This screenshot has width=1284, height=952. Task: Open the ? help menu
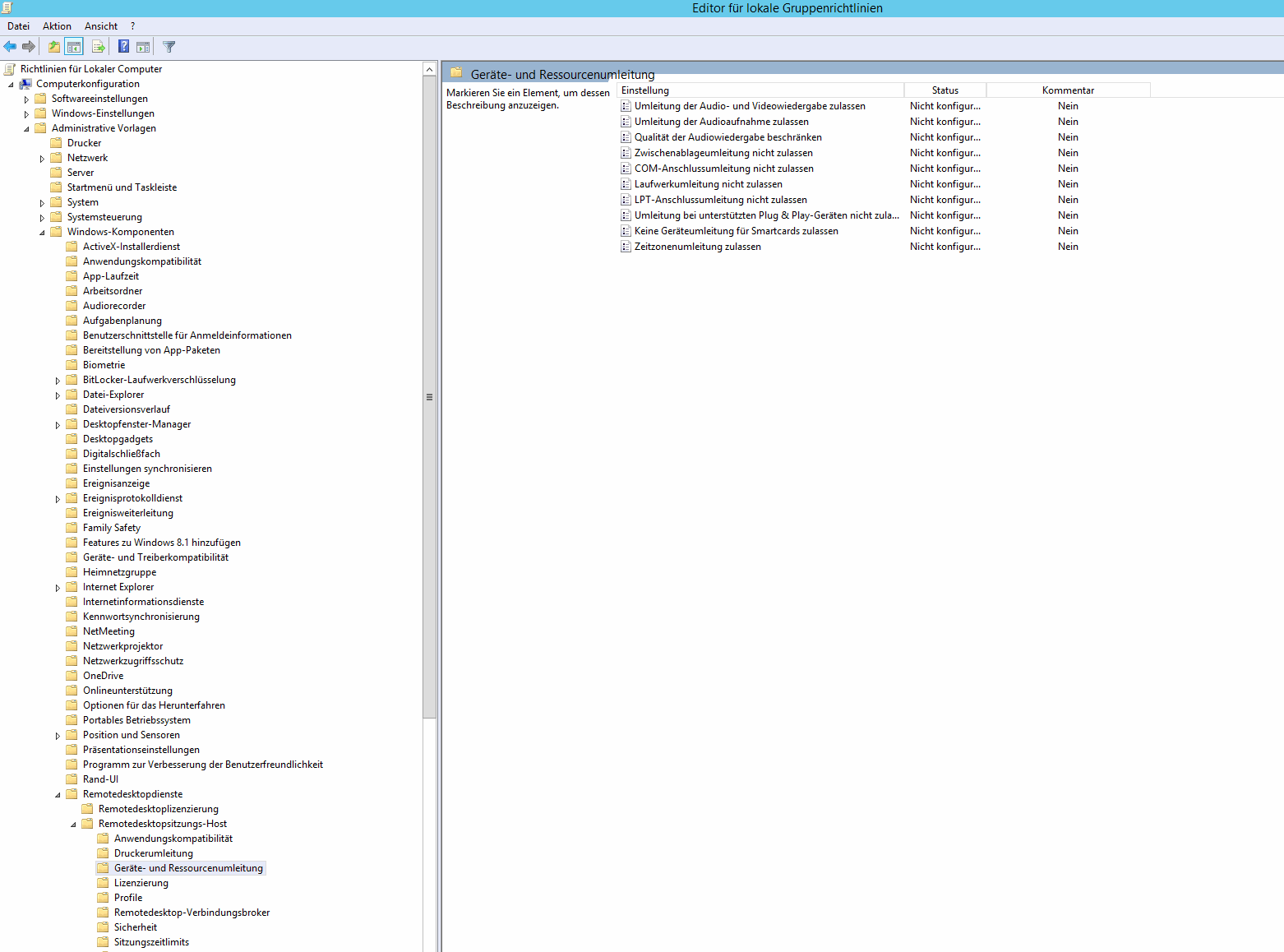point(132,26)
